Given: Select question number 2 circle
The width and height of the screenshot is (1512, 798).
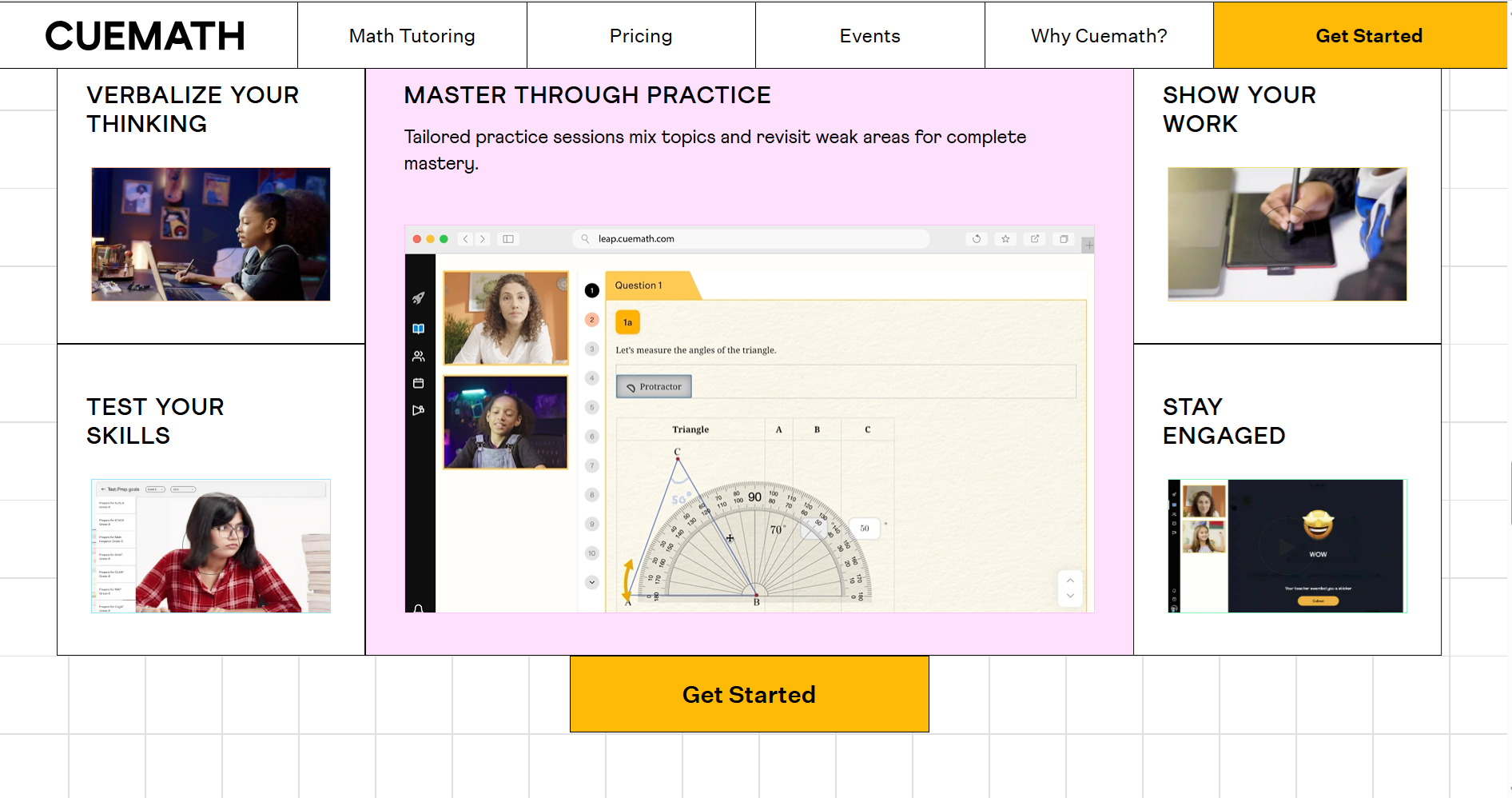Looking at the screenshot, I should click(x=592, y=320).
